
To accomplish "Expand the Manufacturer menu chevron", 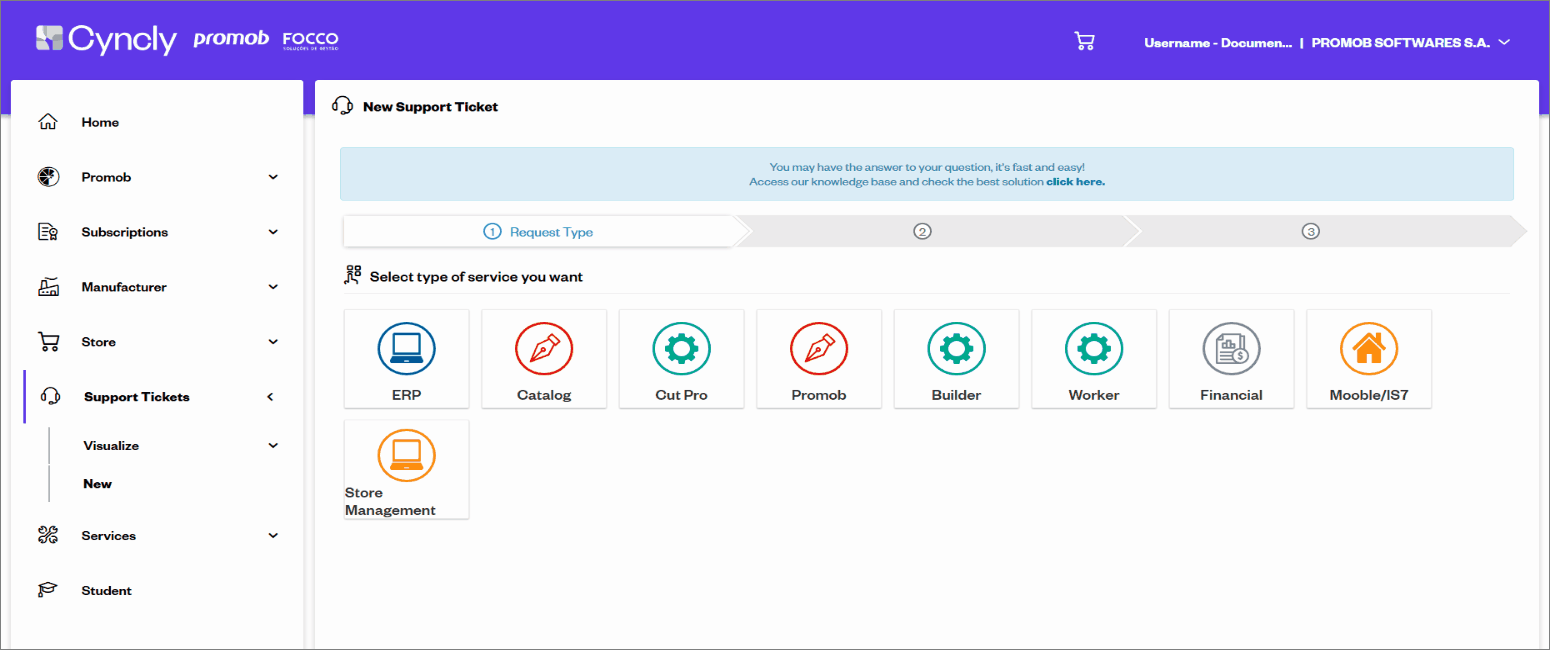I will click(x=273, y=287).
